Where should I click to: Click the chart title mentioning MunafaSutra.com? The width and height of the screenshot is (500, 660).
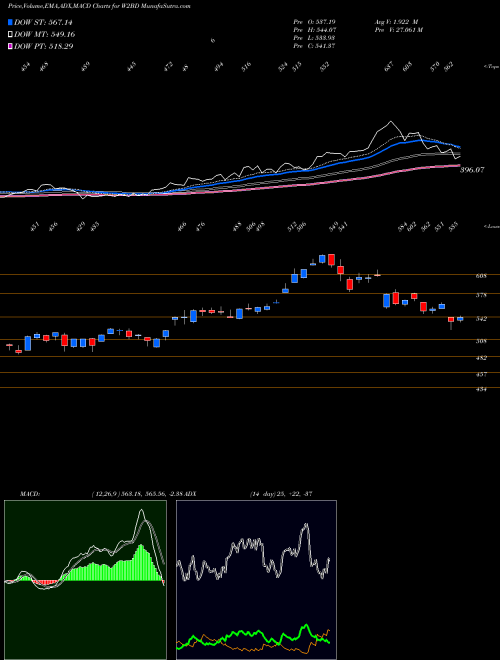click(99, 7)
